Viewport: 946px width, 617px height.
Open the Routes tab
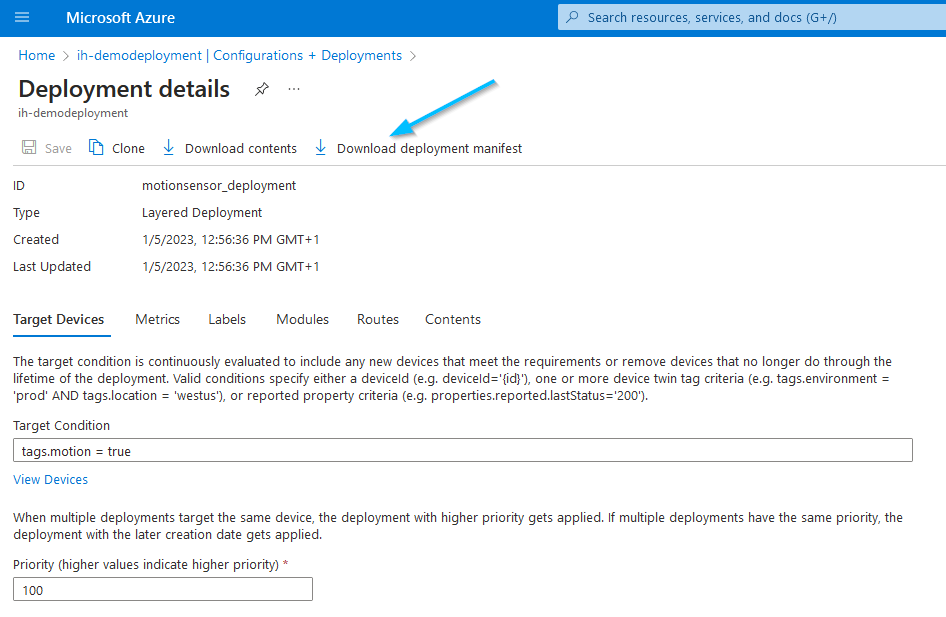tap(378, 319)
